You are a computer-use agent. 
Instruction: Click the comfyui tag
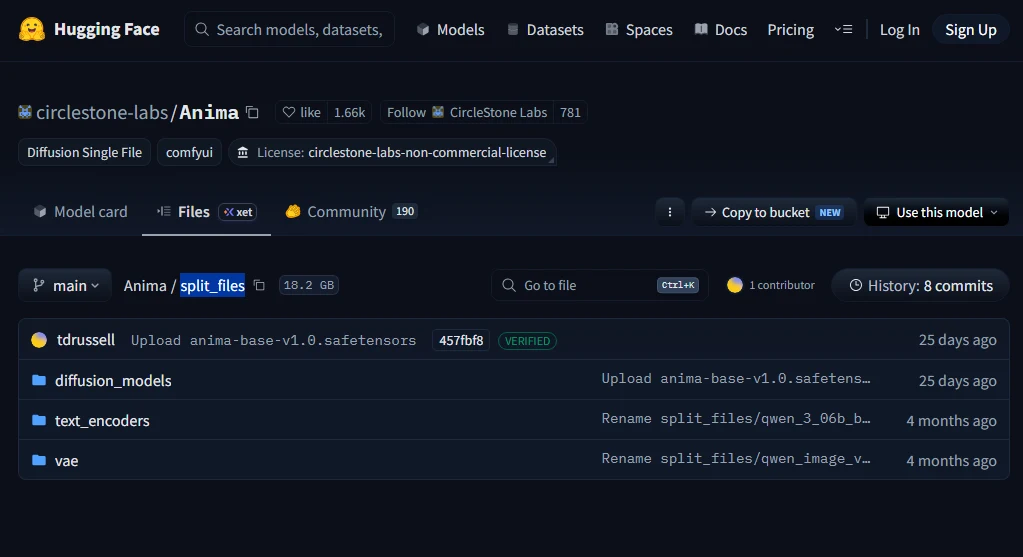[189, 152]
